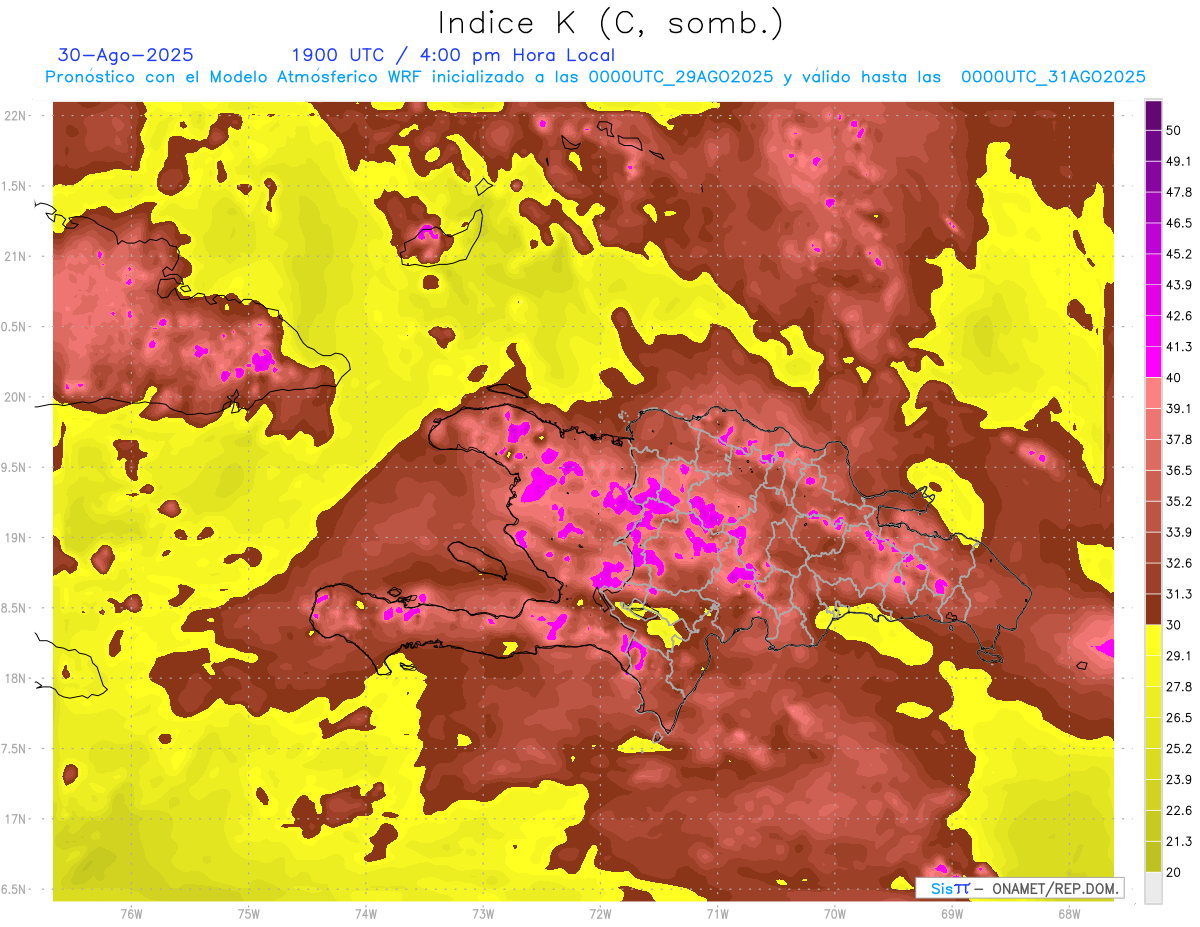Click the colorbar label "37.8"
This screenshot has height=927, width=1200.
[x=1179, y=439]
